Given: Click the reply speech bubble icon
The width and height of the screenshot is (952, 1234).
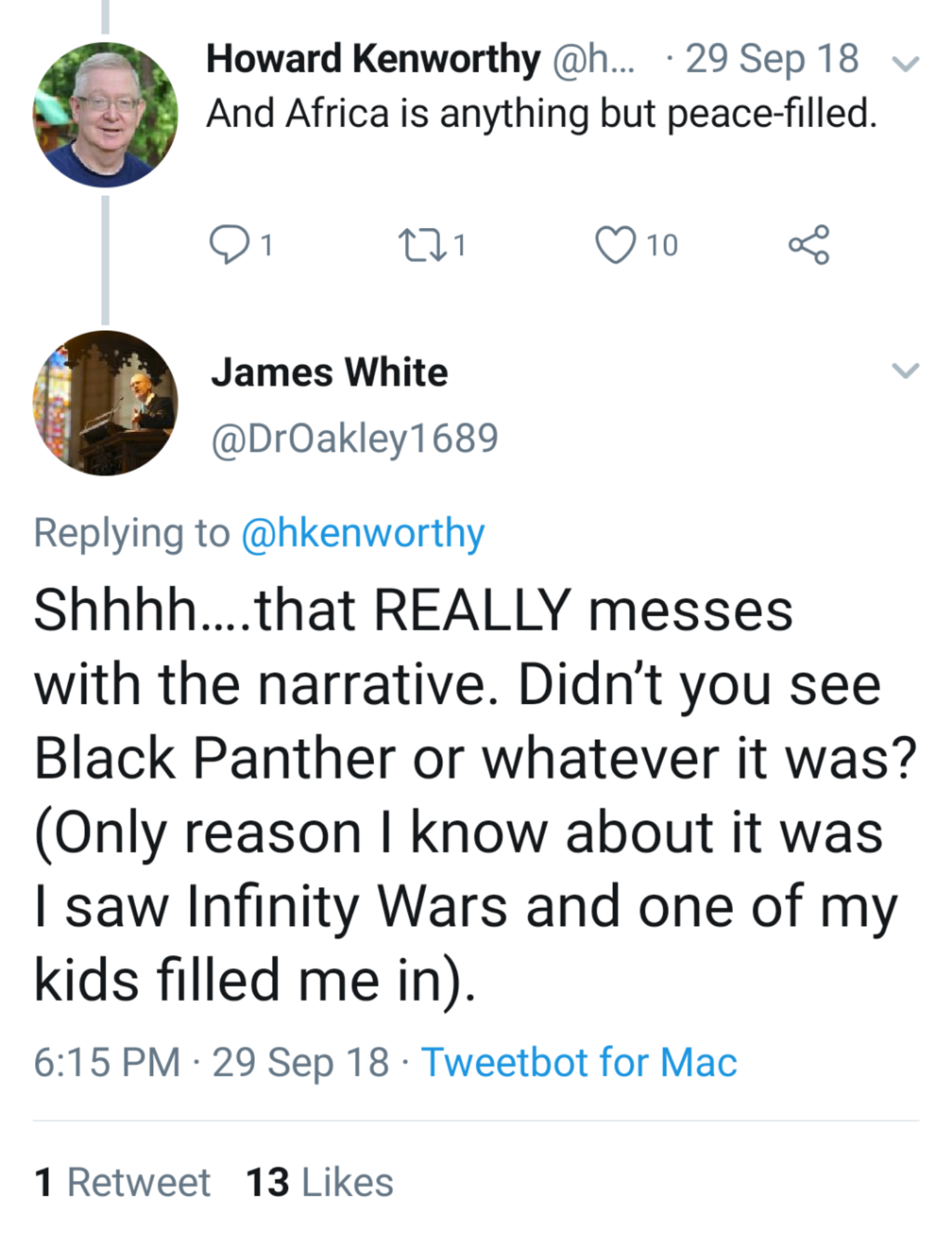Looking at the screenshot, I should click(x=229, y=245).
